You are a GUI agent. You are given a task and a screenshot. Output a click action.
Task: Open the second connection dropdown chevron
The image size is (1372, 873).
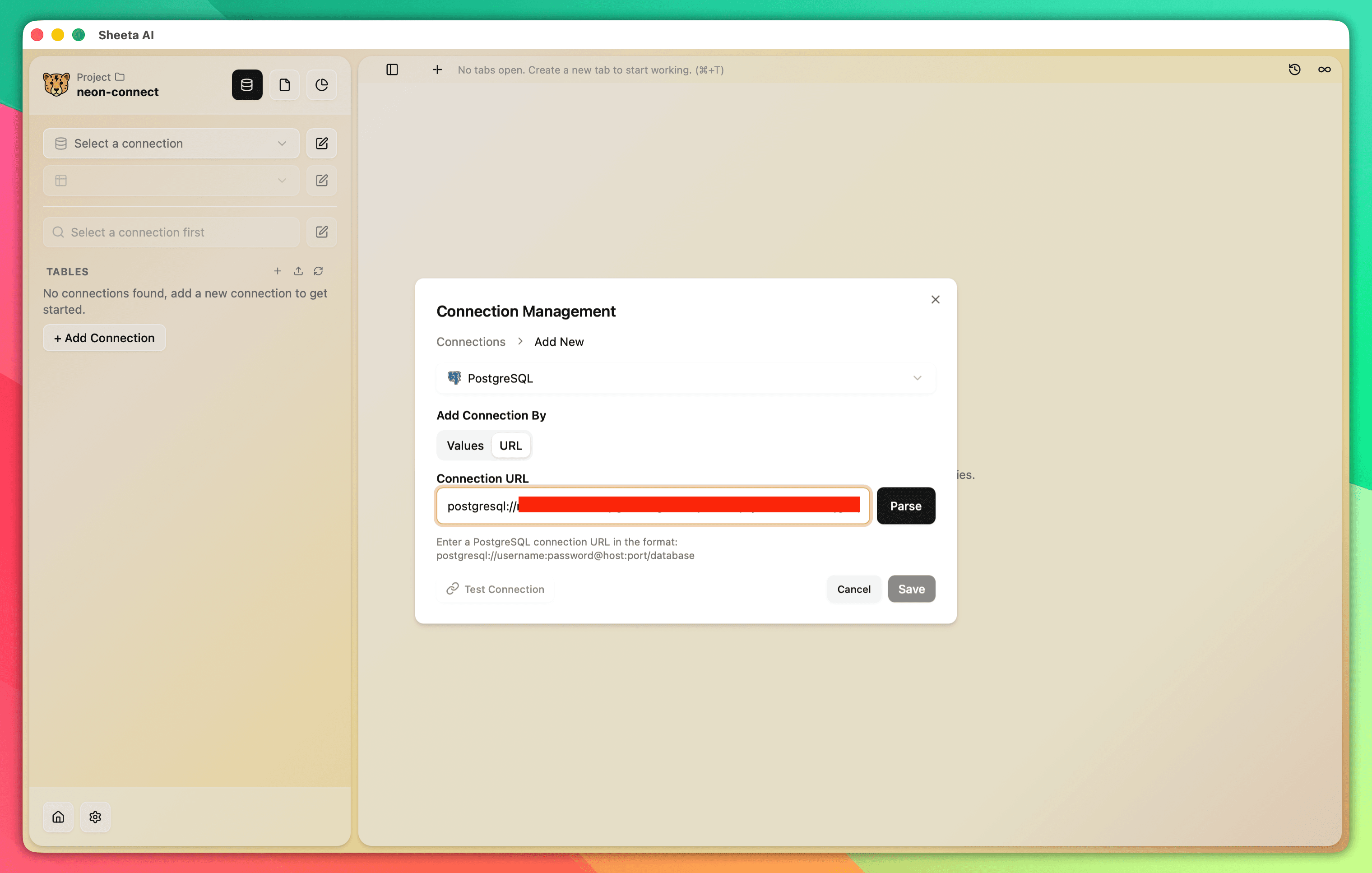coord(282,180)
